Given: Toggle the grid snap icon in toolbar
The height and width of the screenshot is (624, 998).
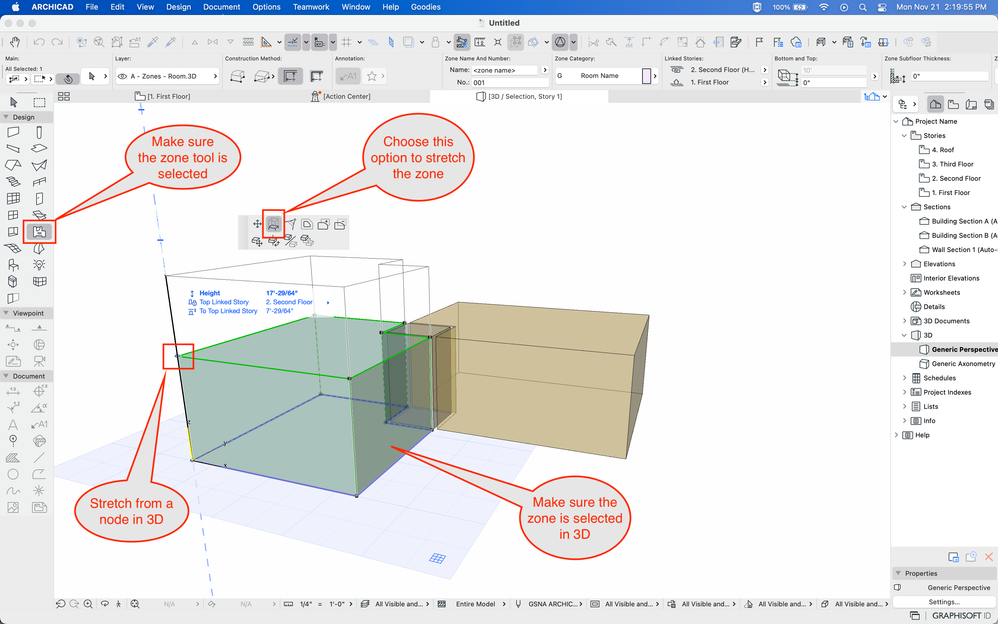Looking at the screenshot, I should (x=346, y=42).
